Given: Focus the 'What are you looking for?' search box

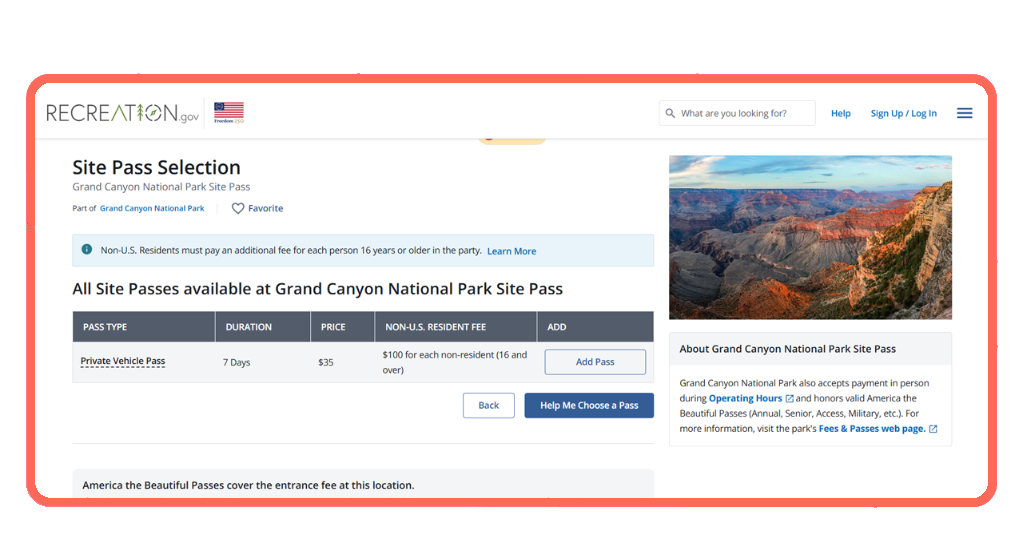Looking at the screenshot, I should point(737,113).
